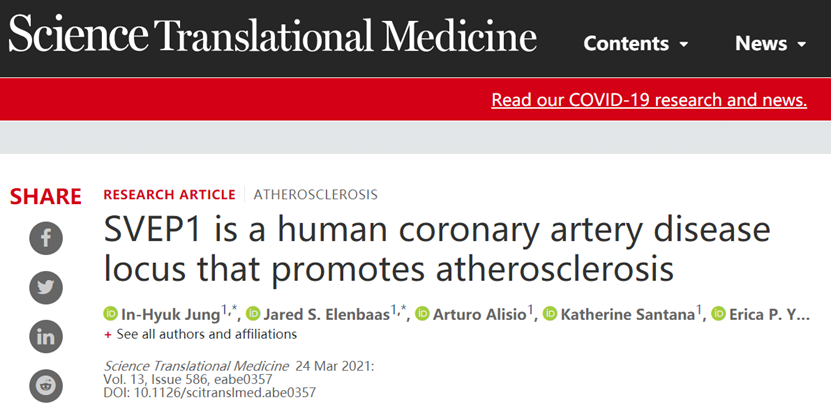The width and height of the screenshot is (831, 409).
Task: Open In-Hyuk Jung's ORCID icon
Action: pos(110,314)
